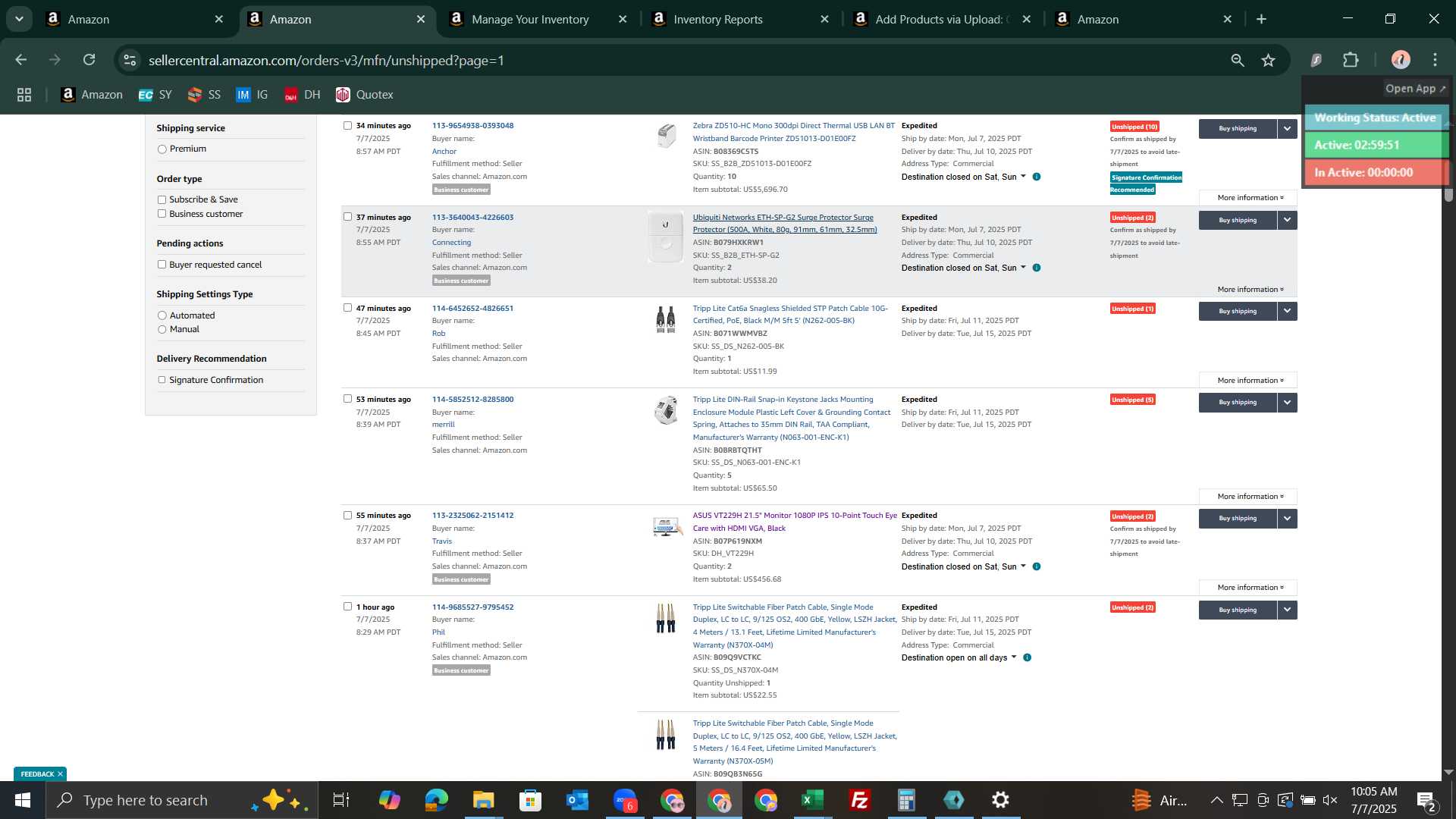Screen dimensions: 1456x819
Task: Select the Automated shipping settings radio
Action: (162, 315)
